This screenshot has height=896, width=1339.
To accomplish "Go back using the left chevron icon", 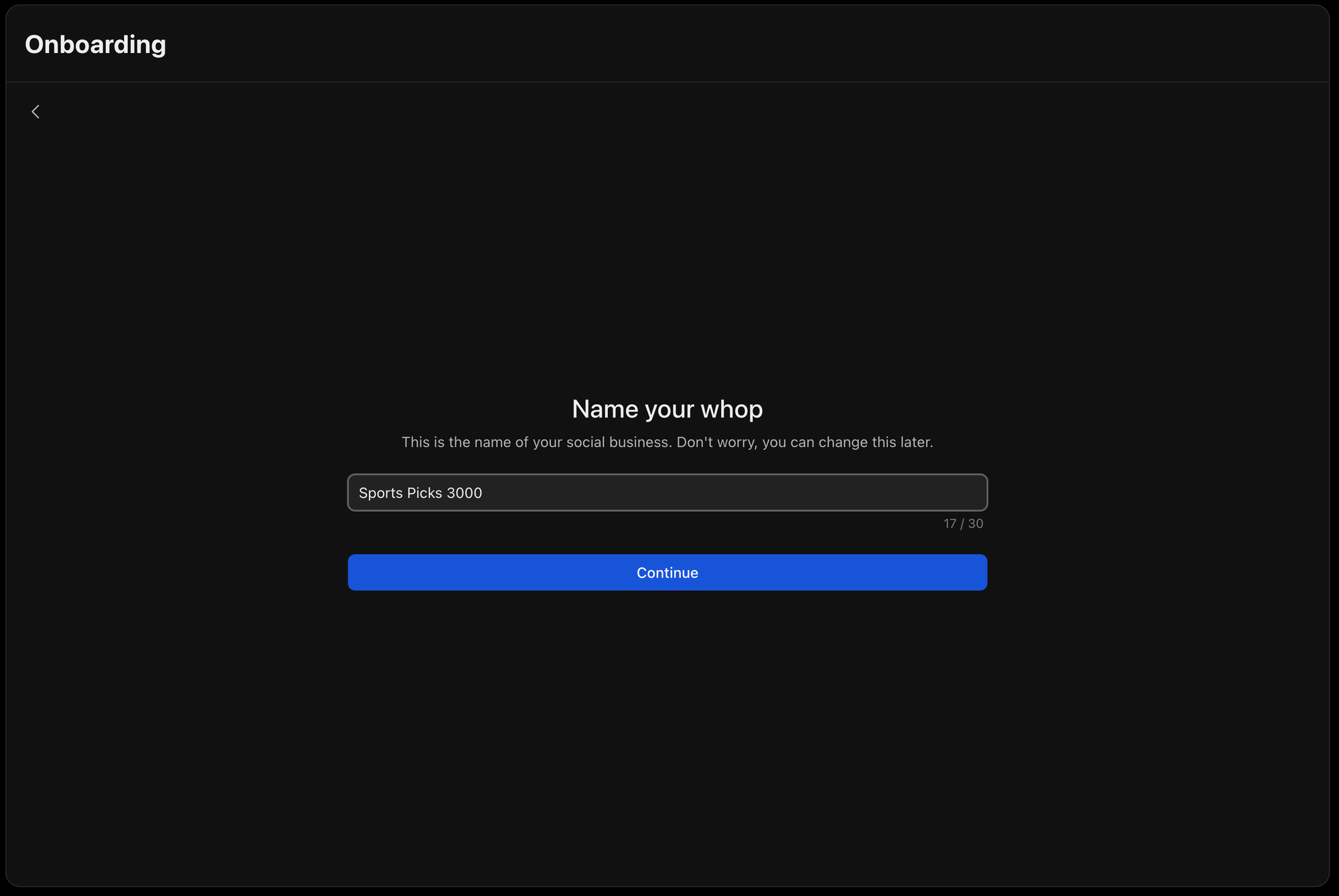I will [35, 112].
